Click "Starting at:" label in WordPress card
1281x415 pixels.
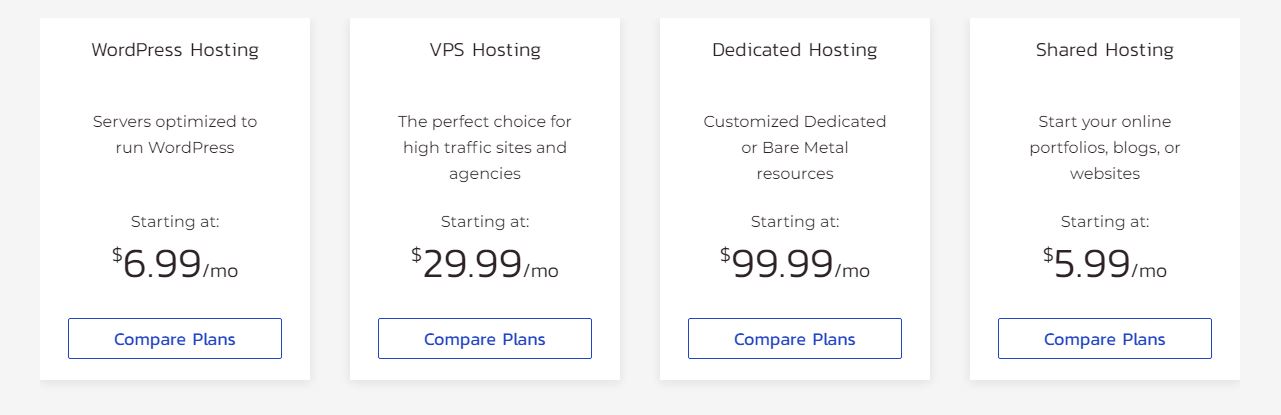tap(175, 222)
